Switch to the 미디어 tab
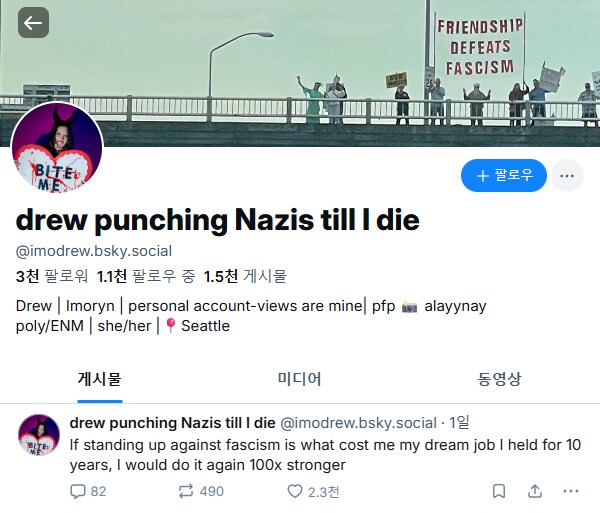 (x=299, y=379)
